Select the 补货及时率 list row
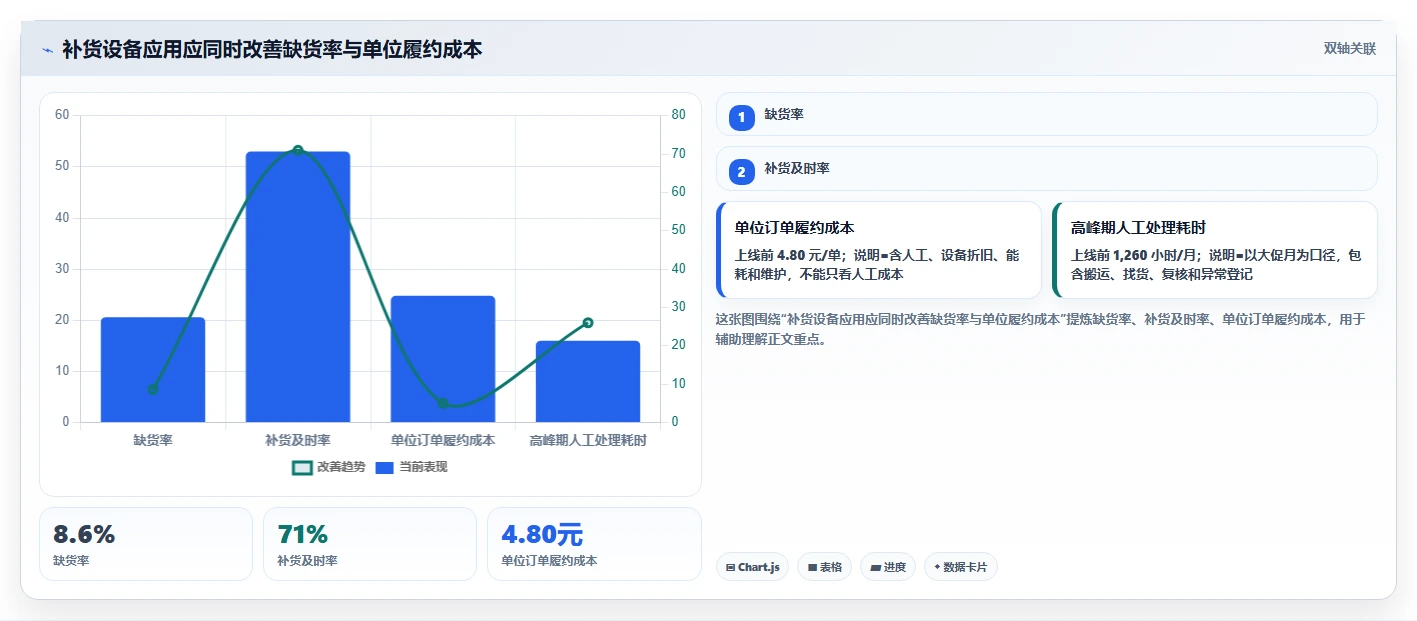The height and width of the screenshot is (621, 1417). pyautogui.click(x=1046, y=168)
